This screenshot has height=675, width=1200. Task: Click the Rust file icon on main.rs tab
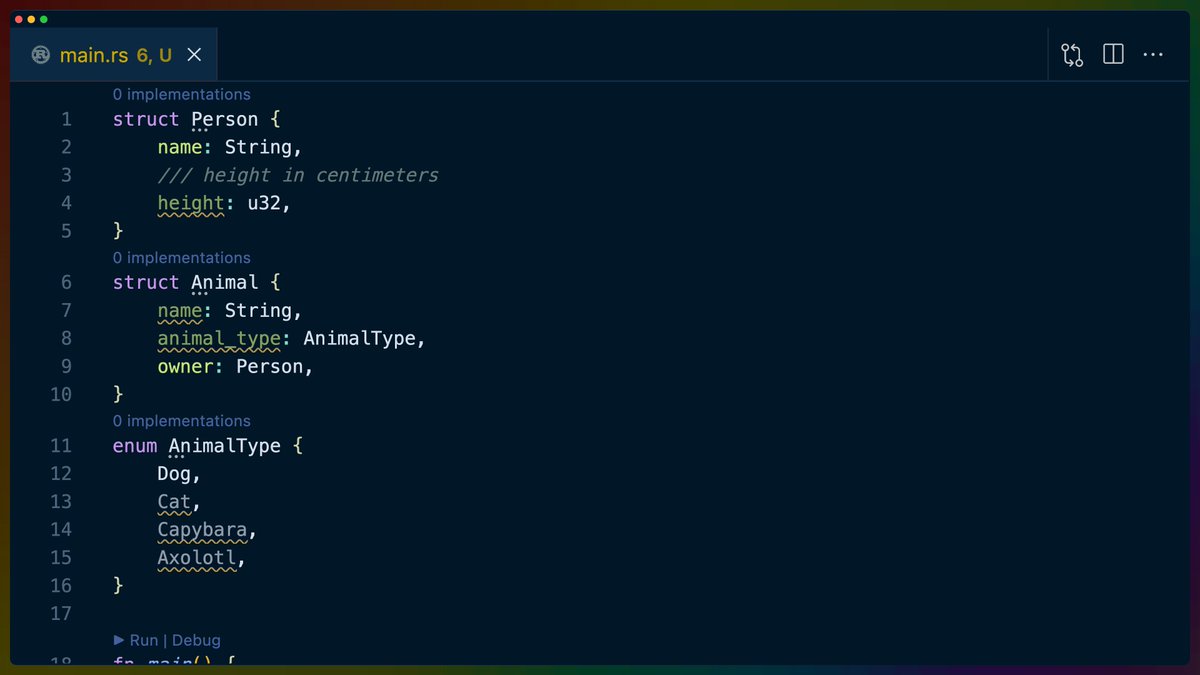(x=41, y=55)
